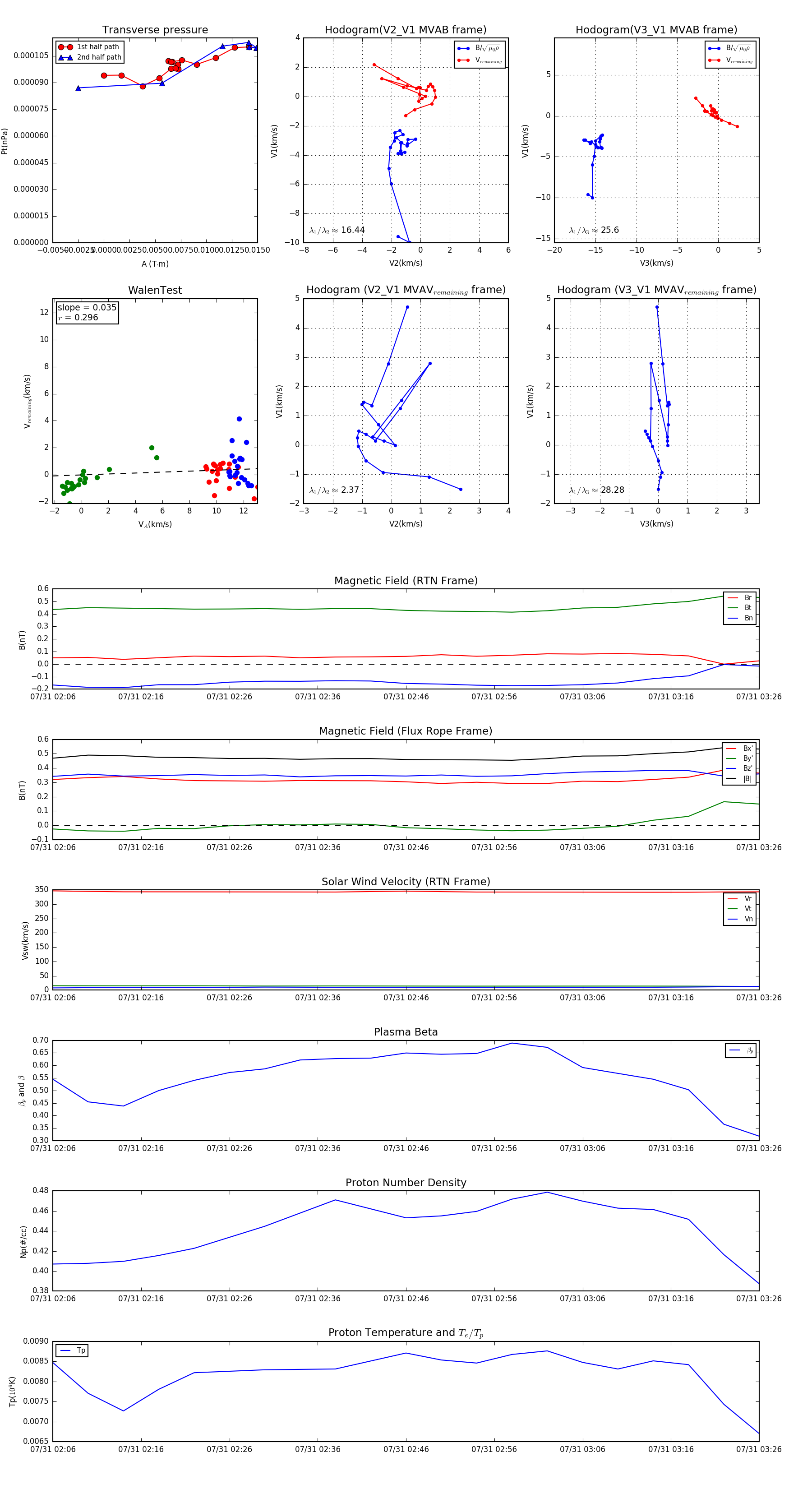Click the "V2(km/s)" x-axis label of the V2_V1 MVAV remaining hodogram
This screenshot has height=1489, width=812.
pyautogui.click(x=405, y=524)
